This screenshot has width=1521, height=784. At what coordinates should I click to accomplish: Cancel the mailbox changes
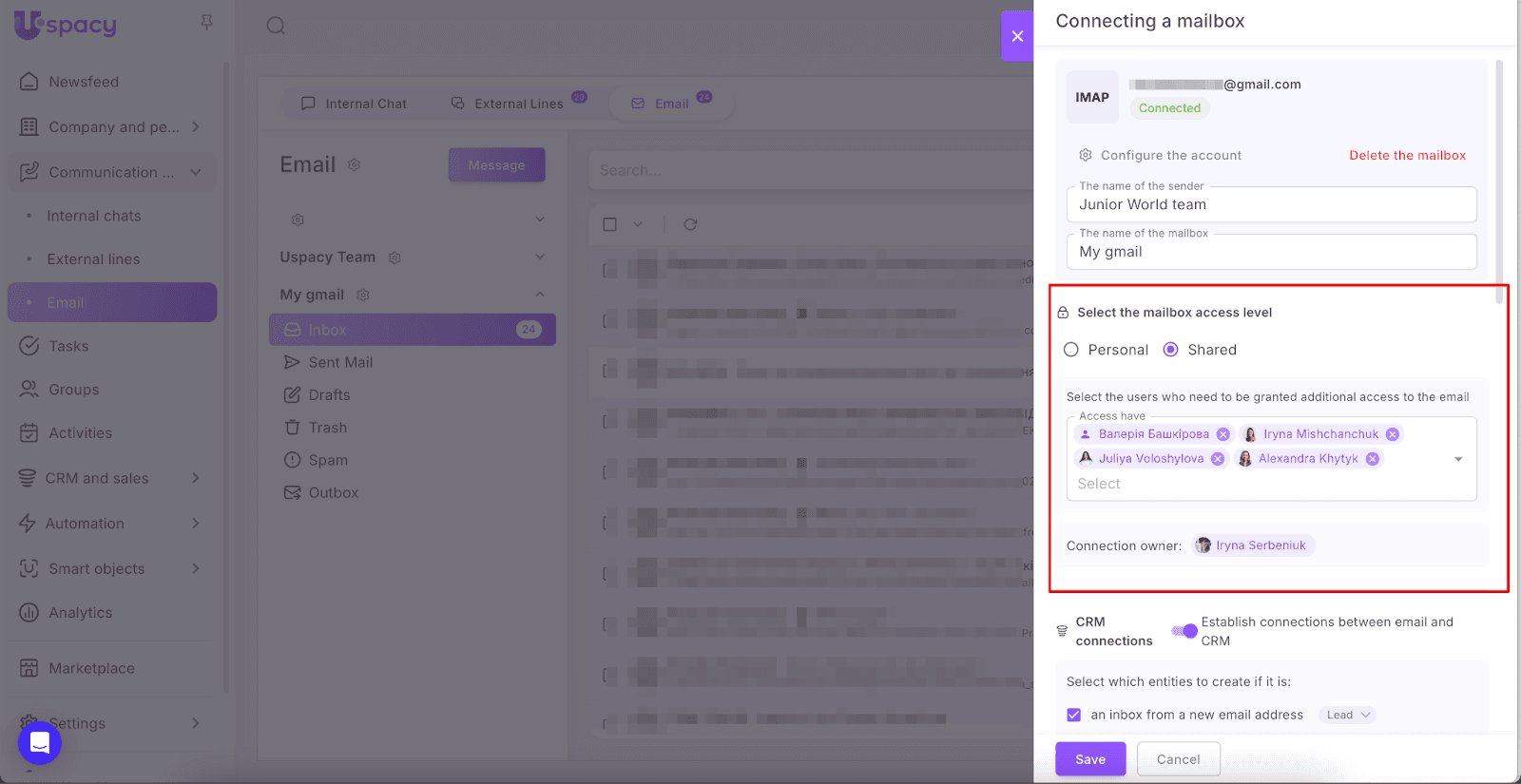pos(1178,759)
